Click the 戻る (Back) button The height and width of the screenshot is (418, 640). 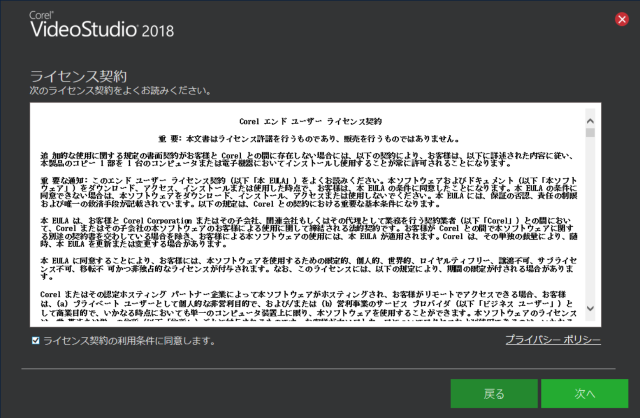tap(494, 394)
